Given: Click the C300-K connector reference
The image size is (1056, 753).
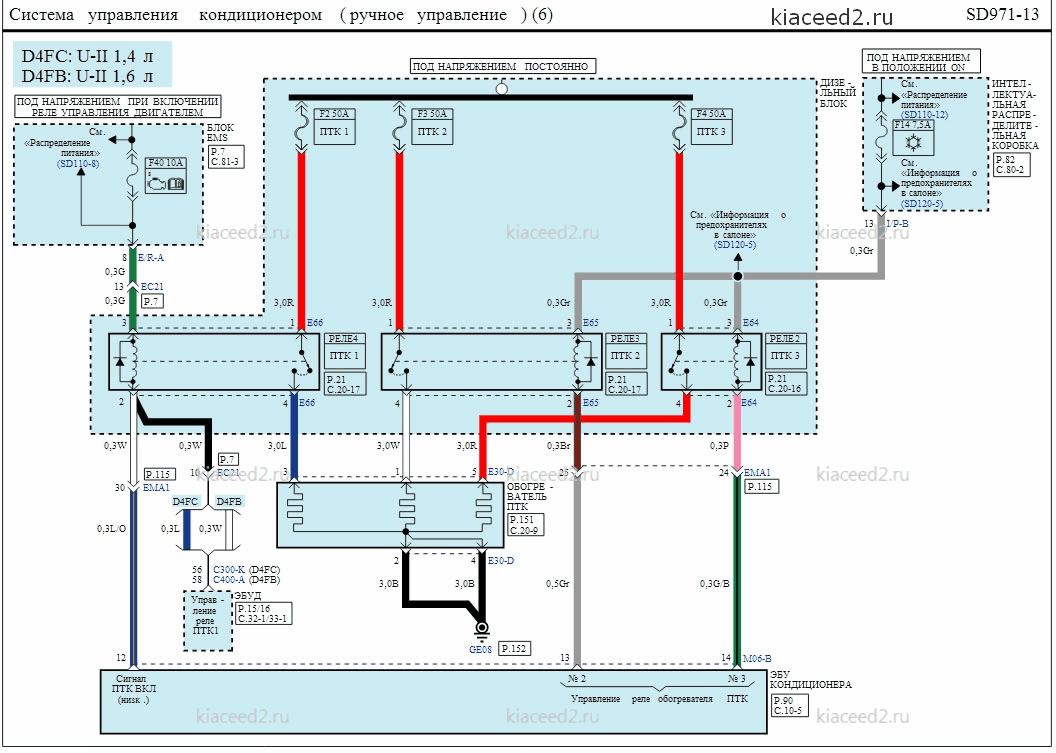Looking at the screenshot, I should (229, 570).
